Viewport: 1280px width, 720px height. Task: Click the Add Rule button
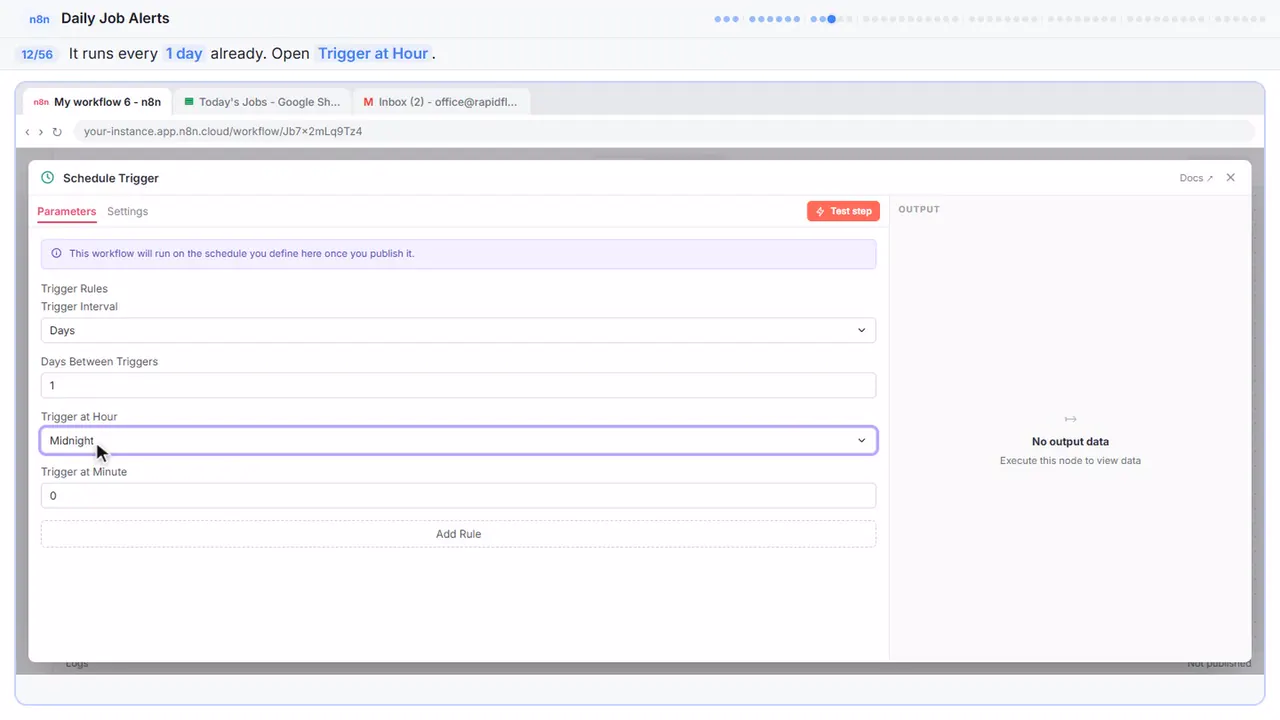point(458,534)
